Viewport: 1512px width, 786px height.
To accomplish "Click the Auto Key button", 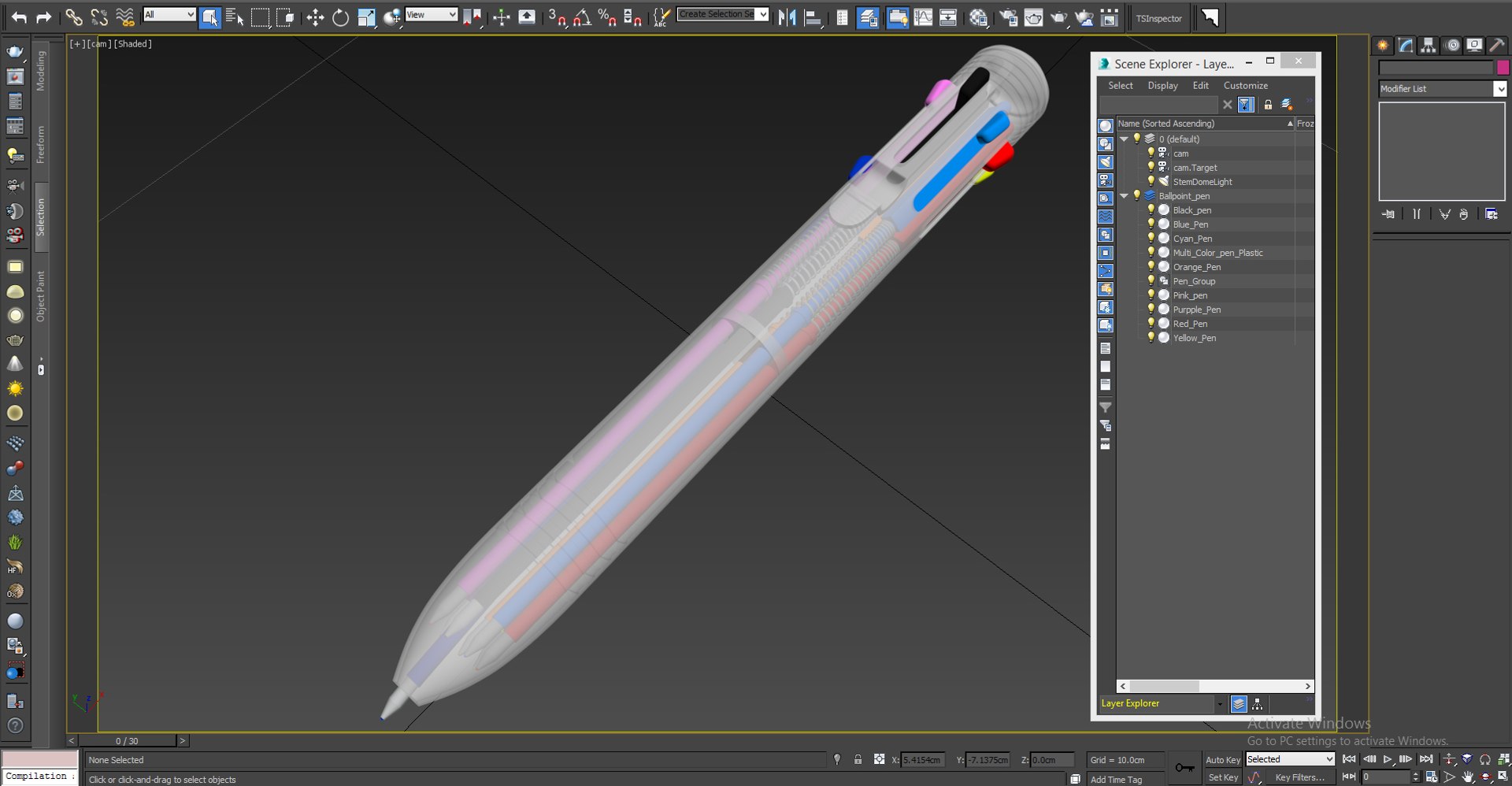I will click(x=1223, y=760).
